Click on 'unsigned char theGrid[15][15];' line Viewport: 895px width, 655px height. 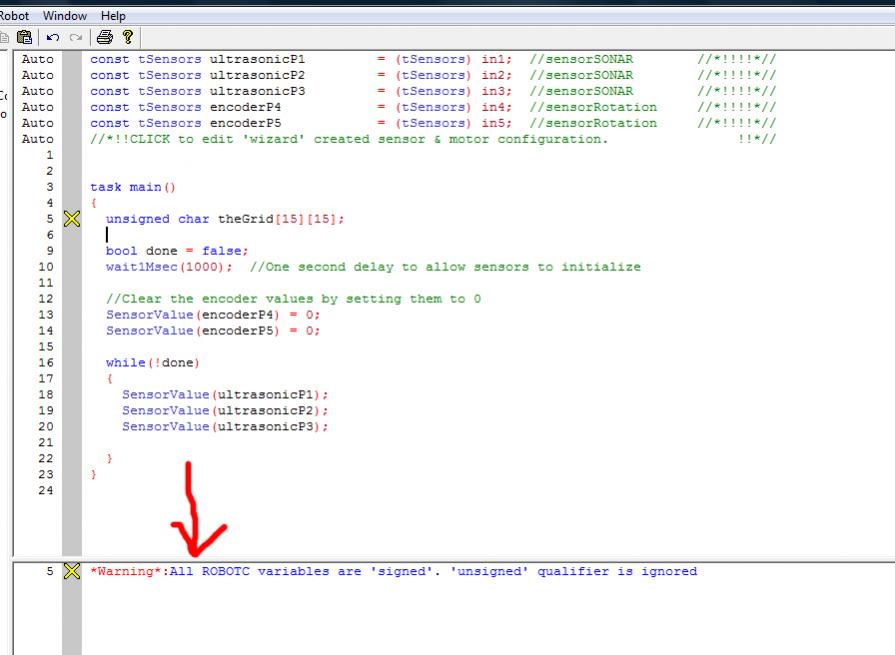coord(225,219)
